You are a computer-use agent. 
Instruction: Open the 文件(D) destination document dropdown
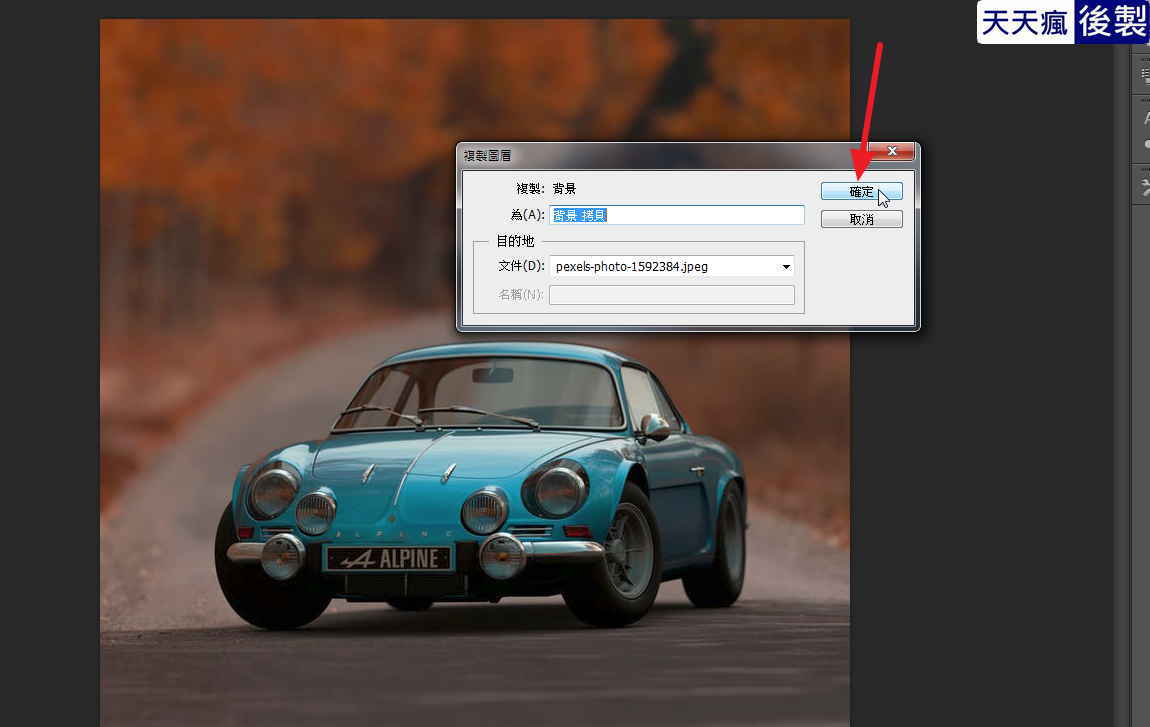click(x=671, y=266)
